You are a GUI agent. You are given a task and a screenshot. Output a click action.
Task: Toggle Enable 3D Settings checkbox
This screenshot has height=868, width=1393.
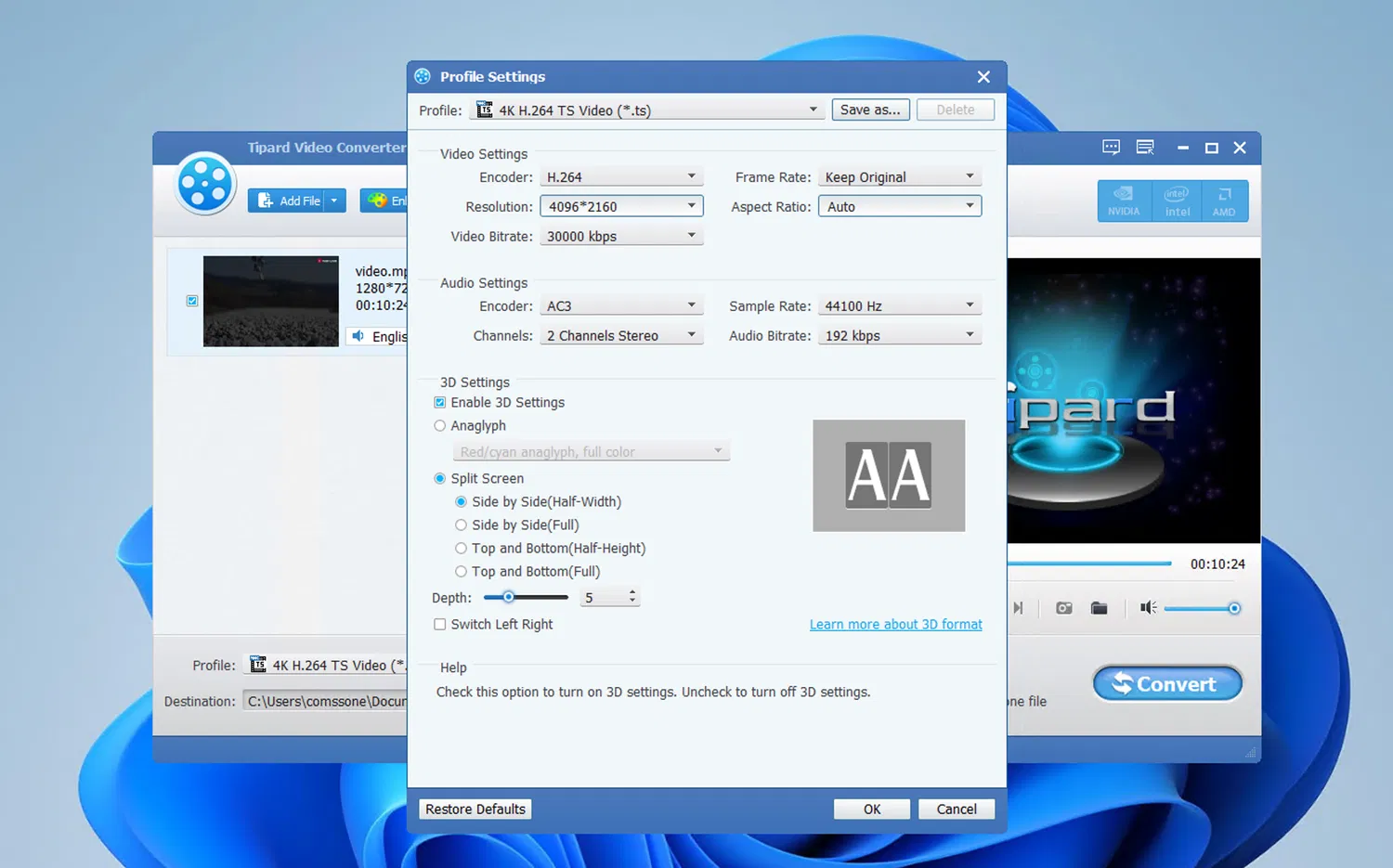[x=440, y=402]
